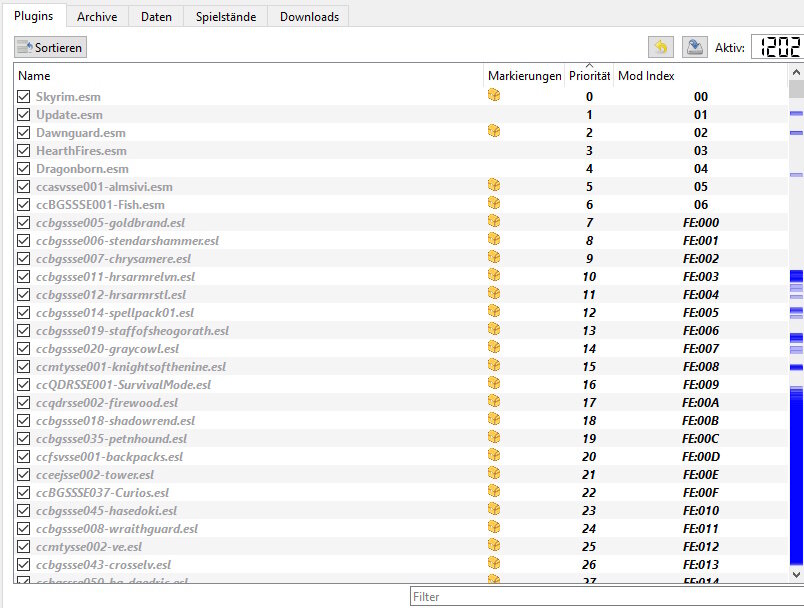Click the scrollbar up arrow
This screenshot has height=608, width=804.
click(796, 72)
